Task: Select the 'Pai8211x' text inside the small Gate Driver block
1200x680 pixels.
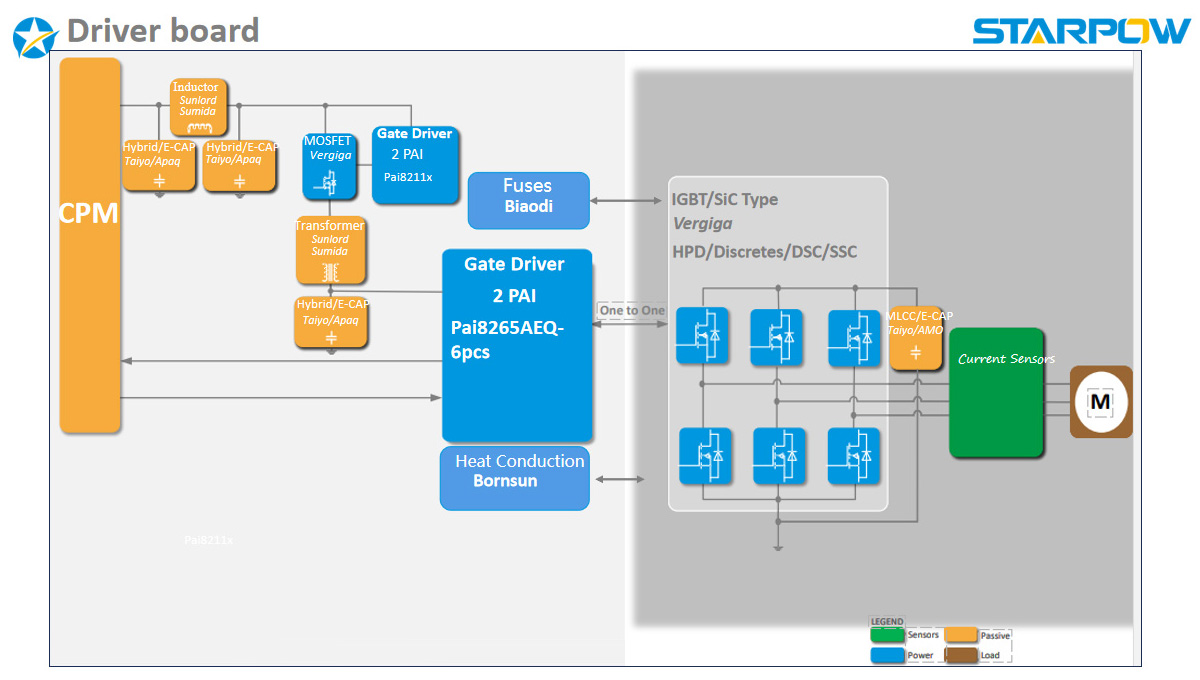Action: (408, 177)
